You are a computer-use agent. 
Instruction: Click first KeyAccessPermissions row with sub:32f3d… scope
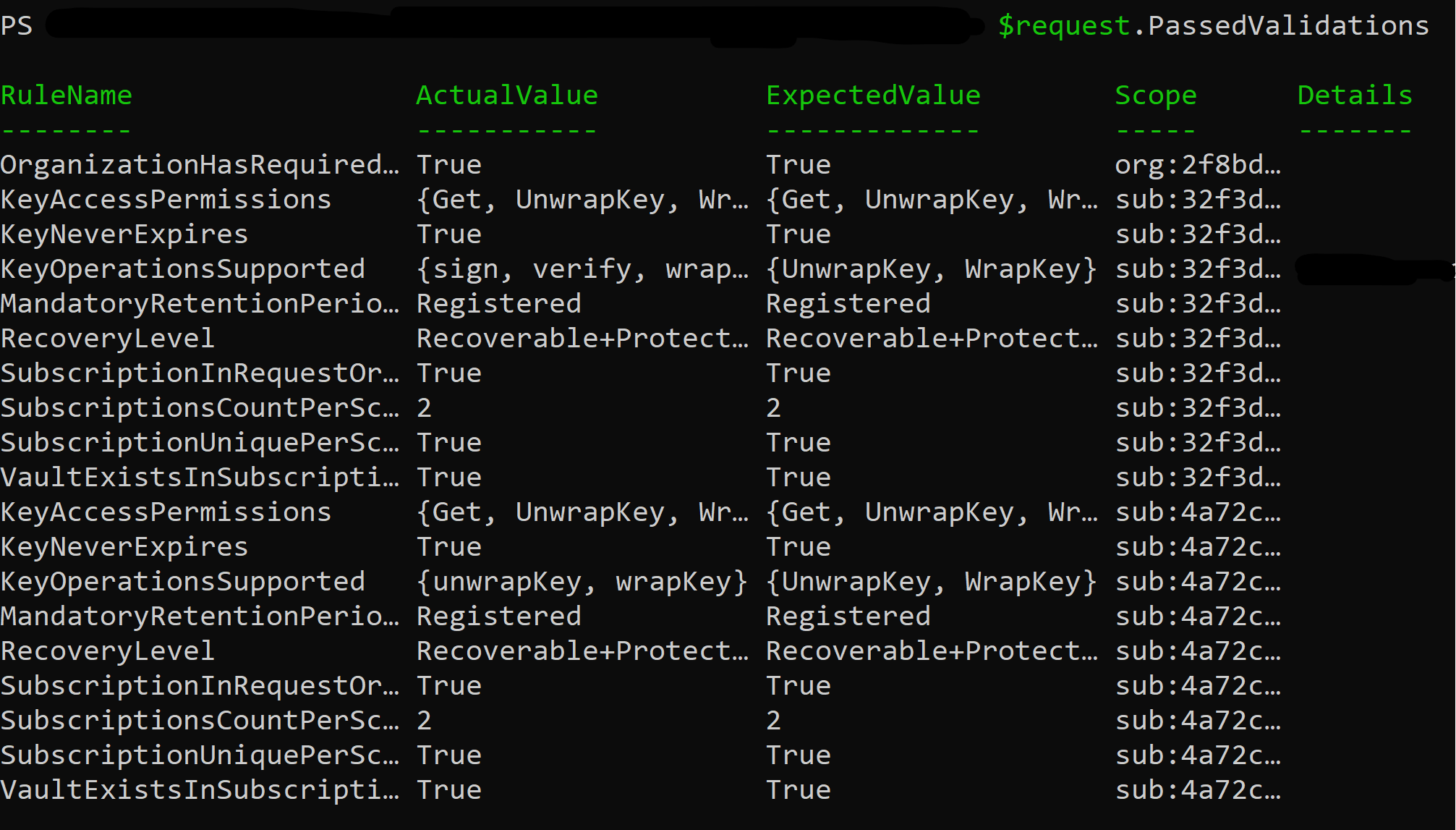click(641, 199)
